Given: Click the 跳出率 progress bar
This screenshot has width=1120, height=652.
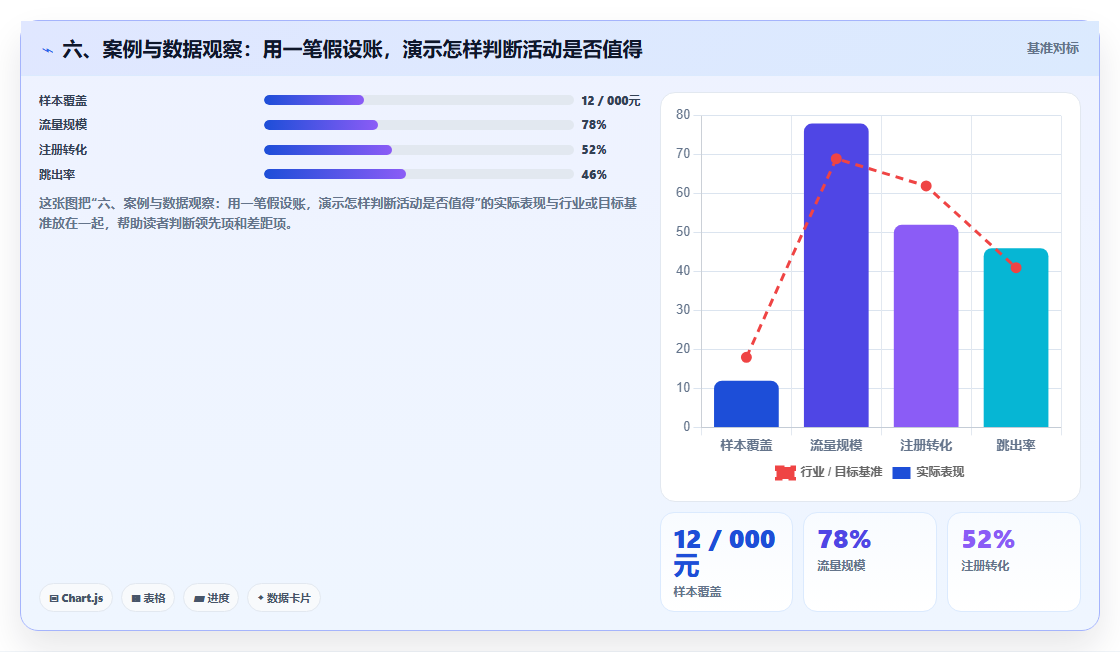Looking at the screenshot, I should (x=419, y=174).
